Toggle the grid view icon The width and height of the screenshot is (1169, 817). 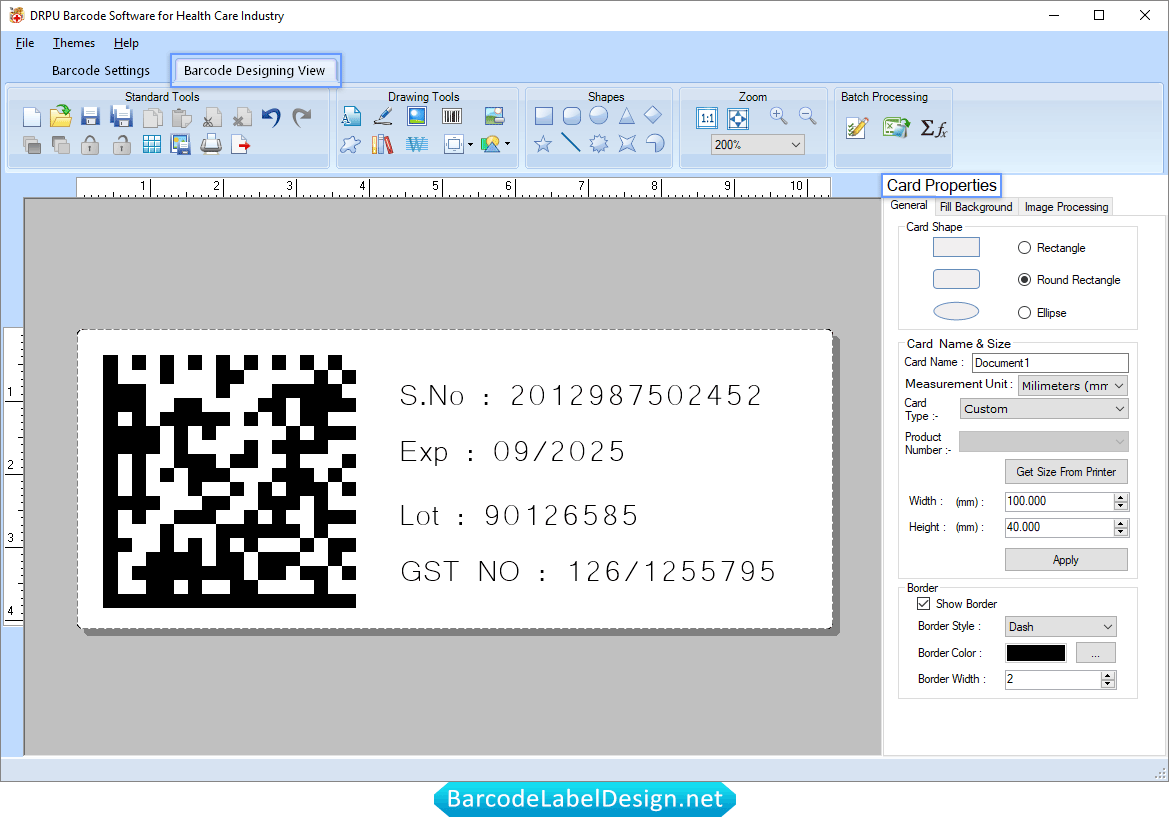point(151,145)
